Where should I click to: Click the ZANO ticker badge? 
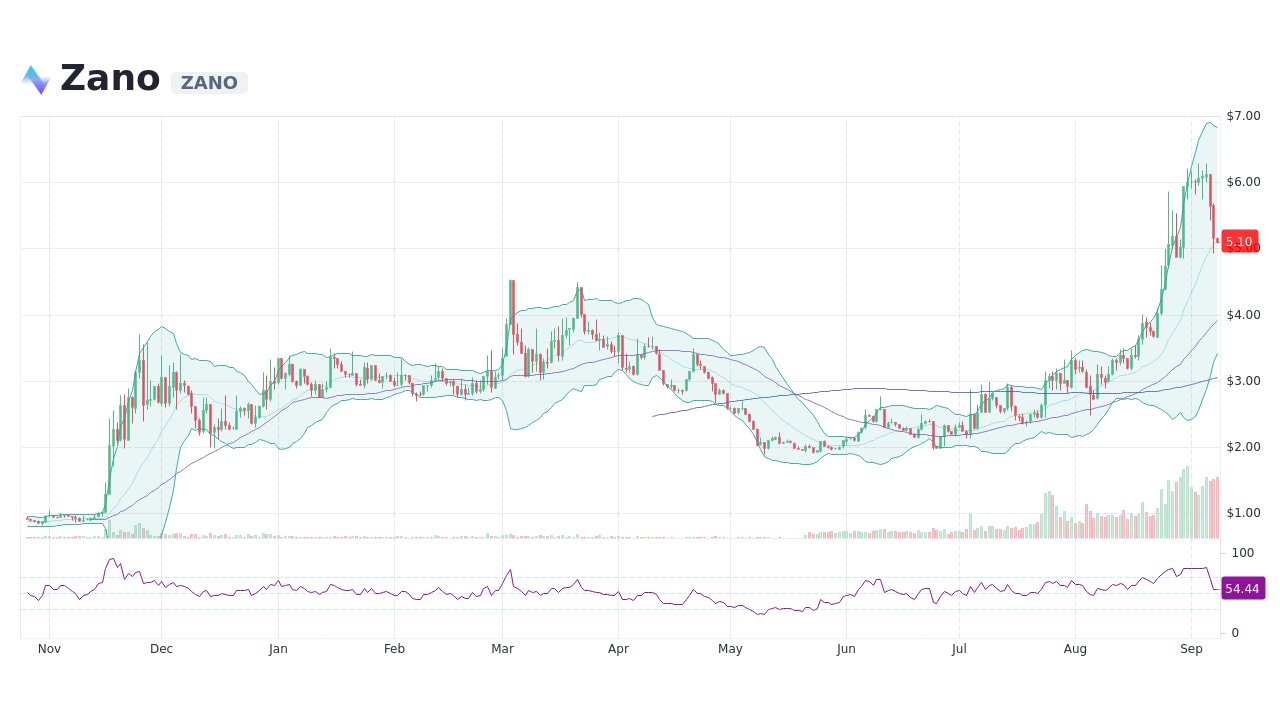pyautogui.click(x=209, y=83)
